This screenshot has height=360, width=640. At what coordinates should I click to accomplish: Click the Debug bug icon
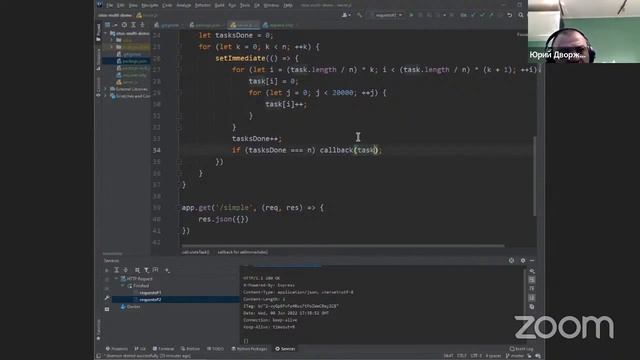(420, 15)
